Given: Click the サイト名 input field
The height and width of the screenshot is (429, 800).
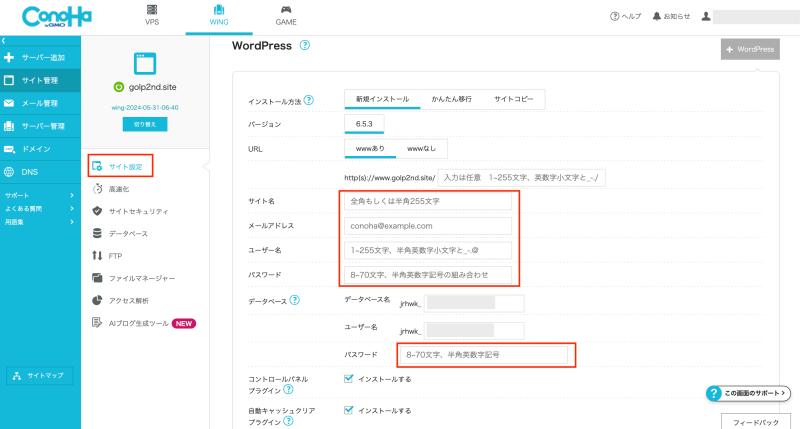Looking at the screenshot, I should click(425, 201).
